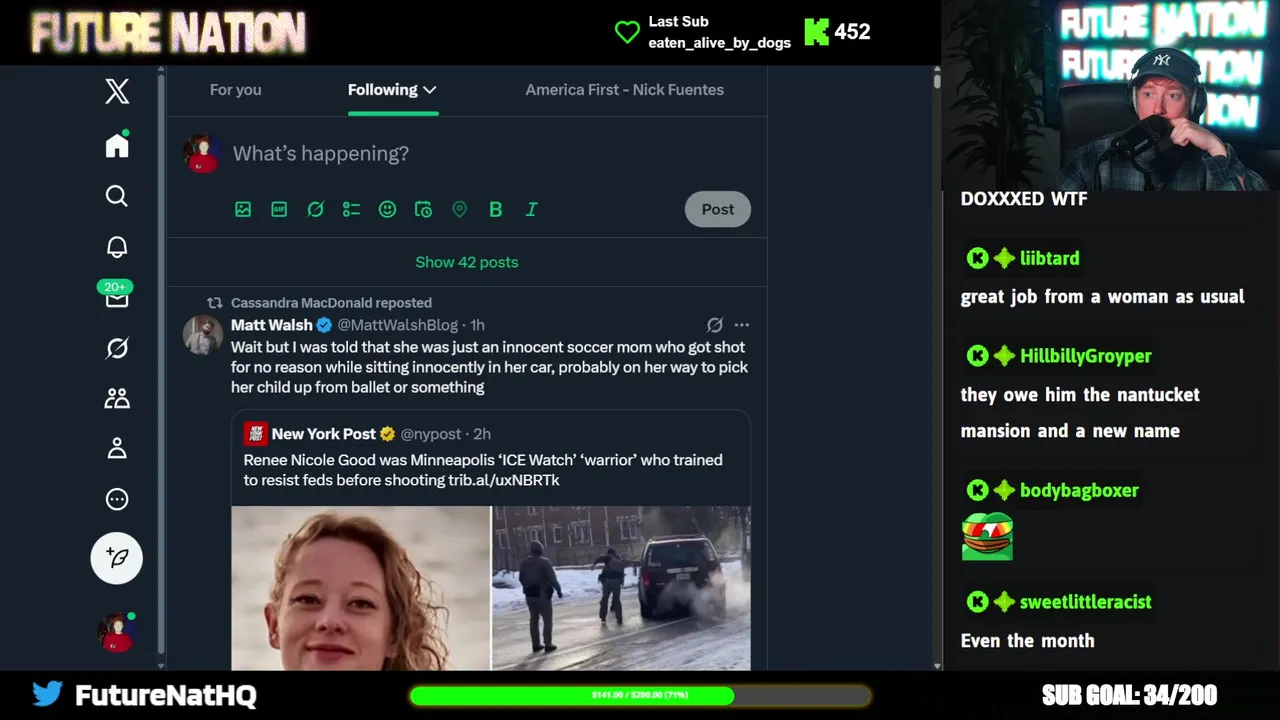Go to the Home feed icon
The image size is (1280, 720).
pos(117,146)
